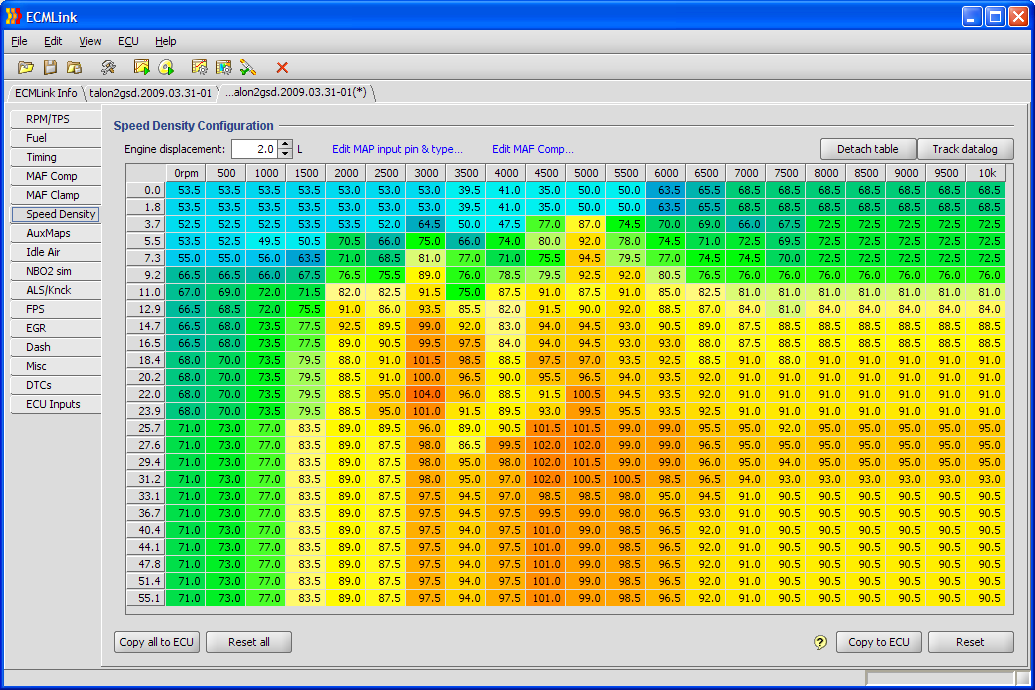Increase engine displacement with up arrow
This screenshot has width=1035, height=690.
point(285,144)
